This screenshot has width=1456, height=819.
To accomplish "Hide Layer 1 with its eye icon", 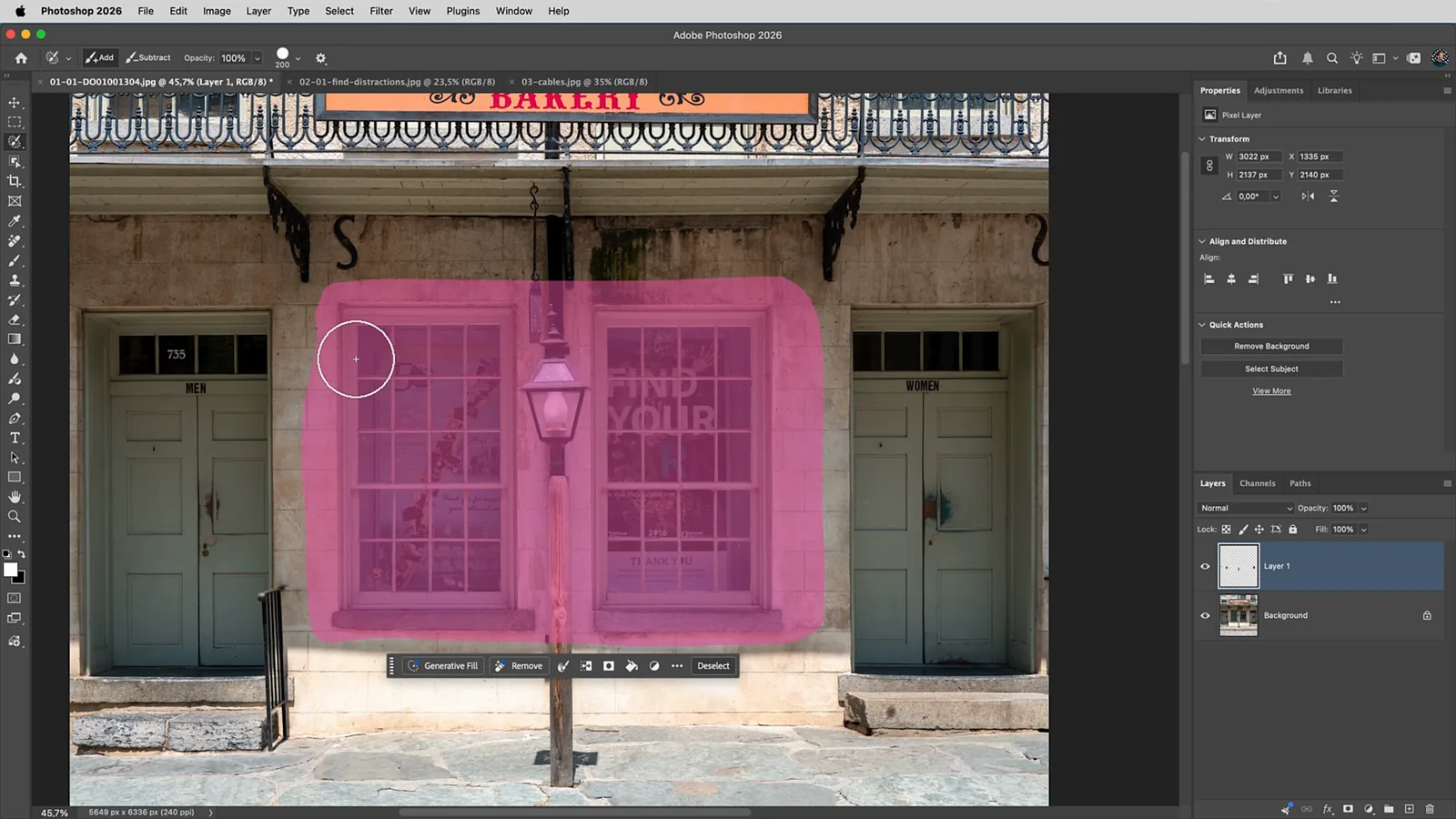I will tap(1206, 566).
